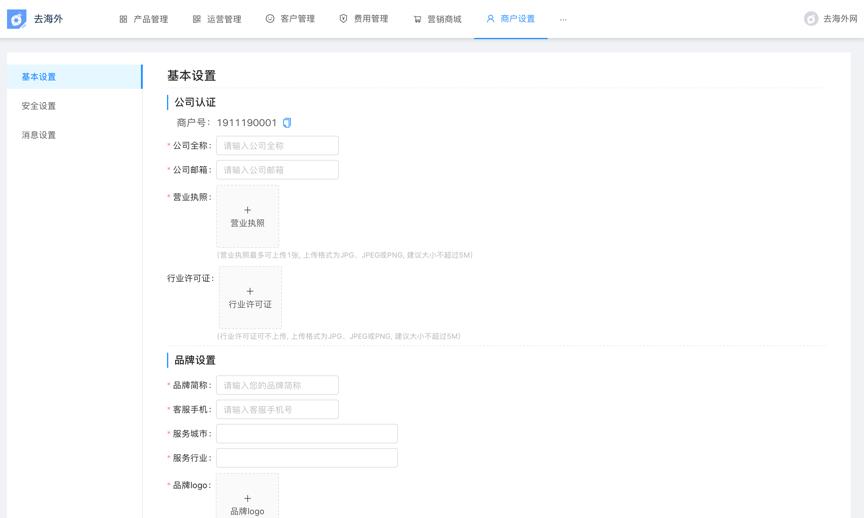The width and height of the screenshot is (864, 518).
Task: Click the 营销商城 cart icon
Action: [417, 19]
